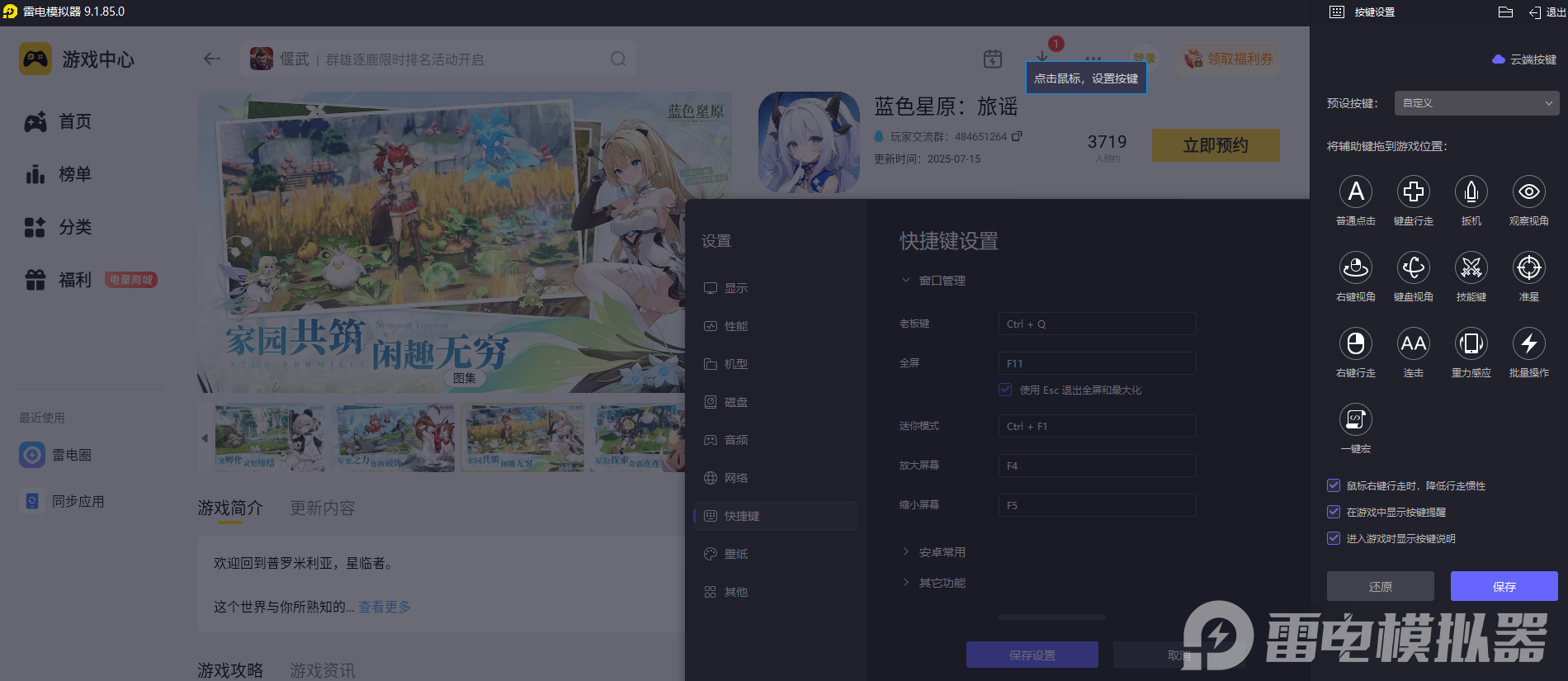Click the 还原 button

(1380, 586)
